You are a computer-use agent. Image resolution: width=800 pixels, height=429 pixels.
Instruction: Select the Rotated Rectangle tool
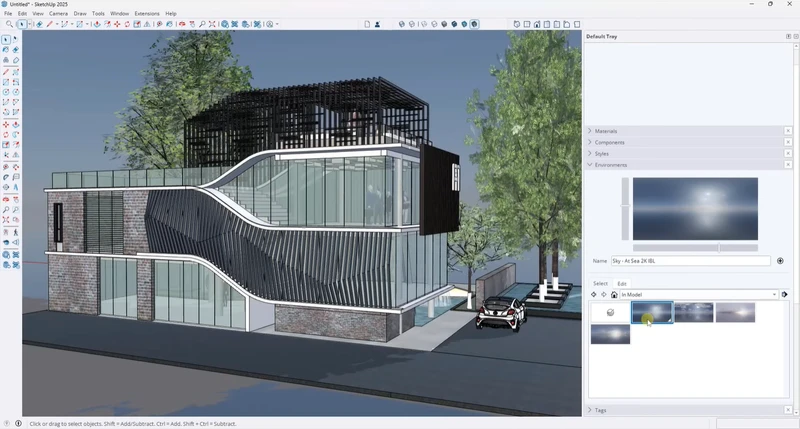coord(16,82)
